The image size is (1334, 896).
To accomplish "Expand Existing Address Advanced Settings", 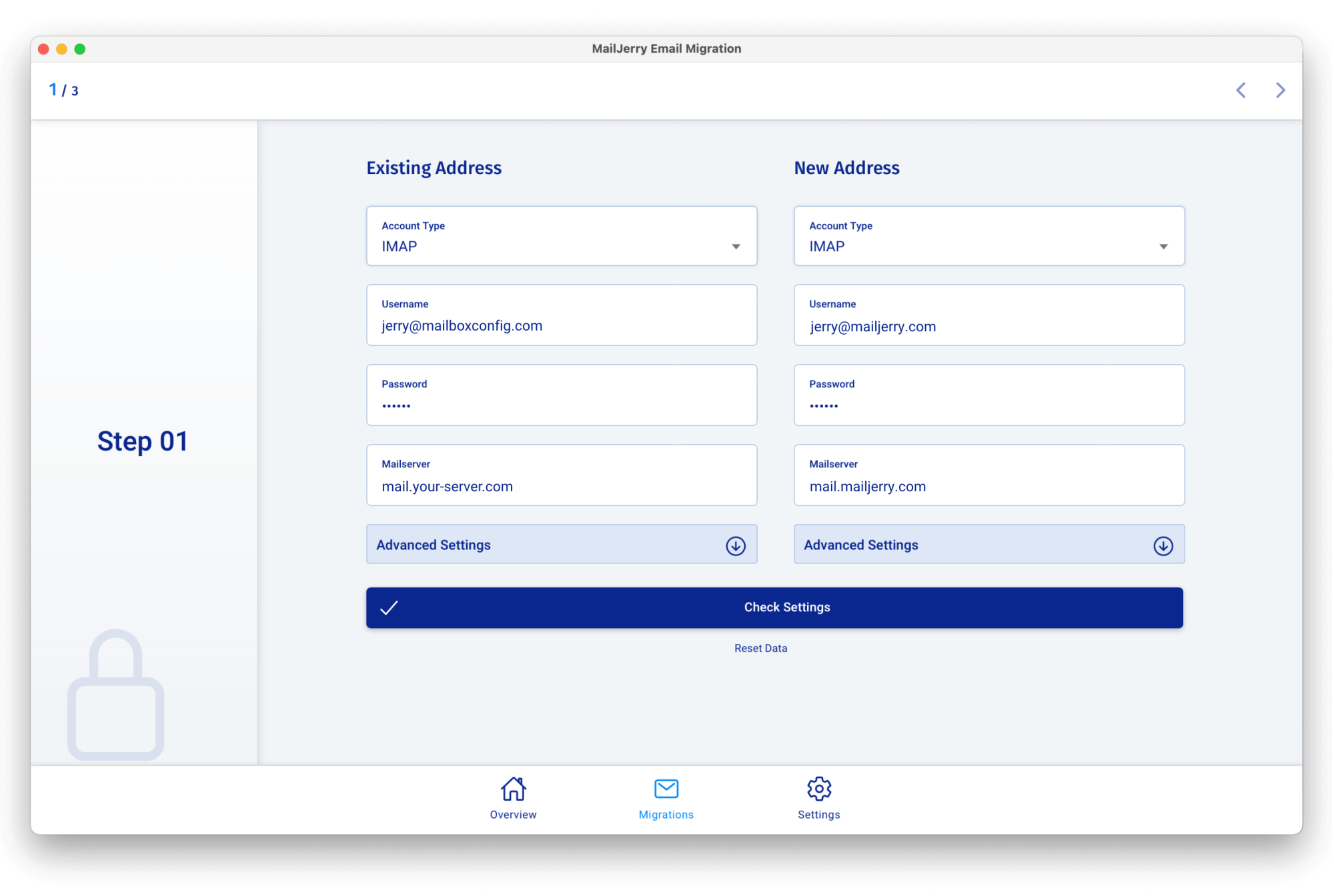I will pos(561,544).
